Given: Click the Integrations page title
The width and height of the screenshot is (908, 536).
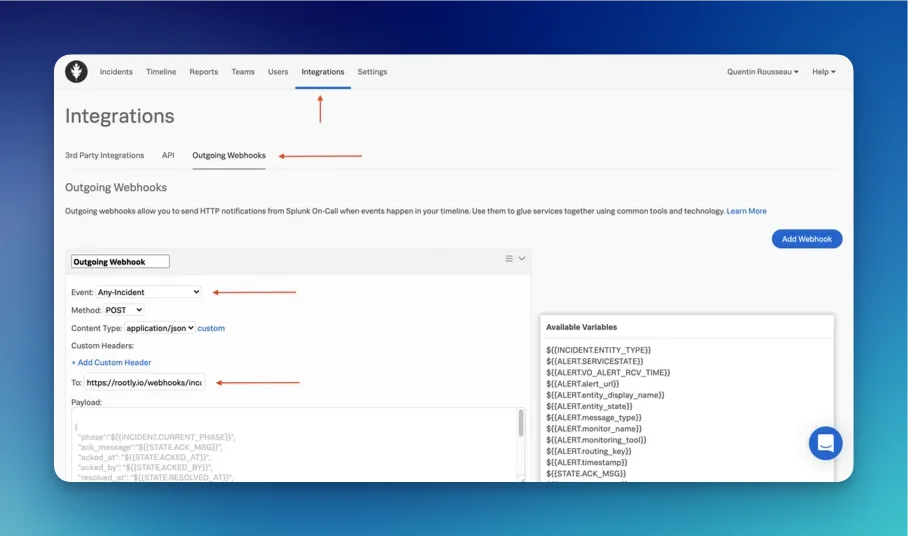Looking at the screenshot, I should 119,116.
